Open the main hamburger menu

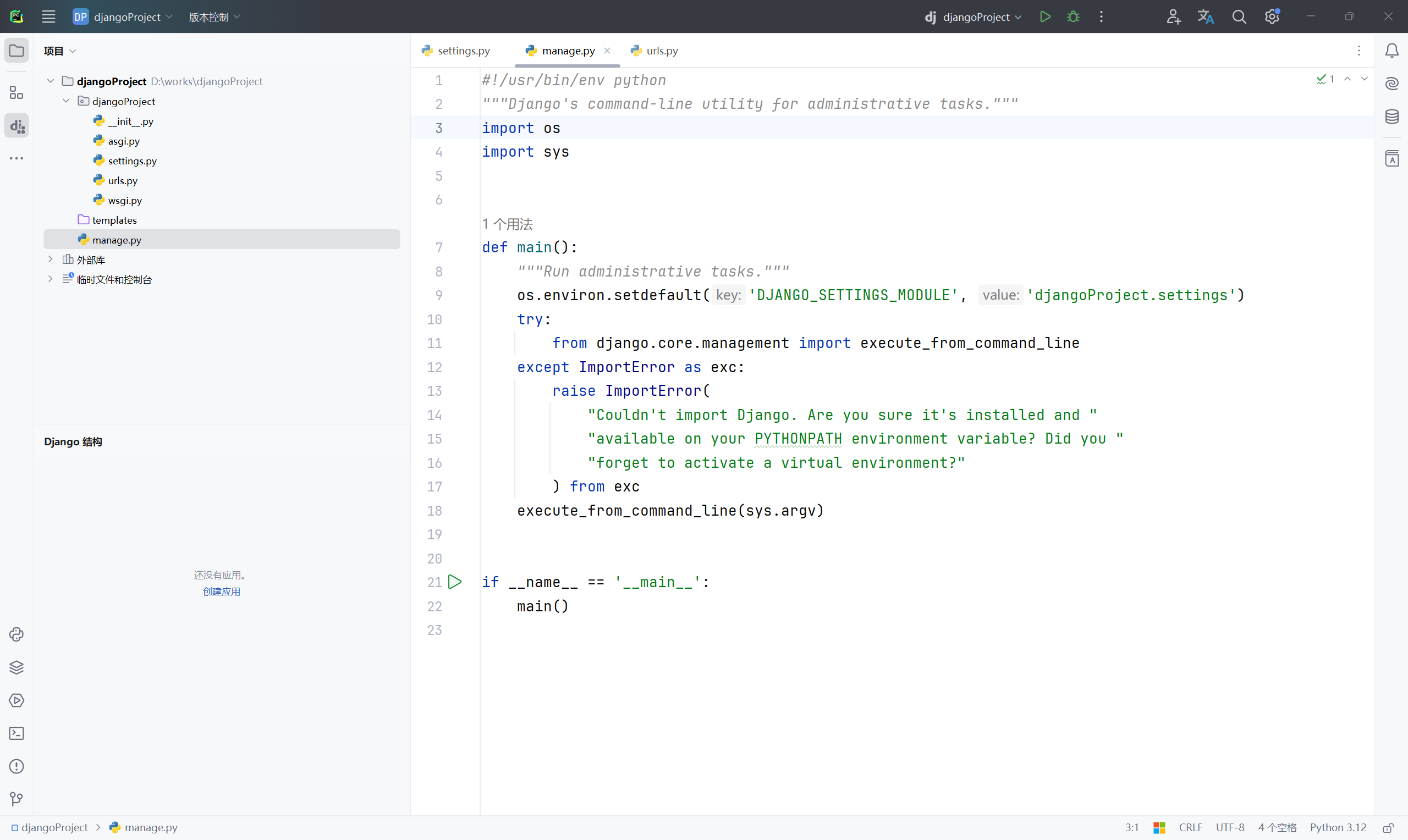click(49, 17)
